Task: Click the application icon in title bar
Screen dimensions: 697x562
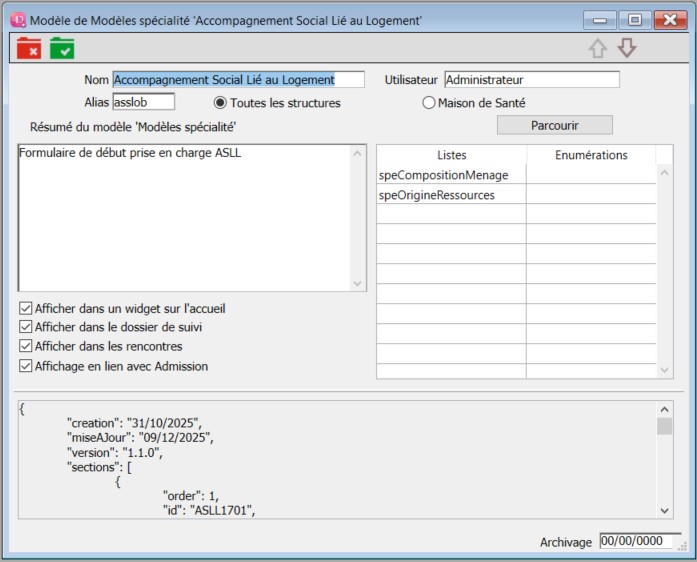Action: [x=17, y=19]
